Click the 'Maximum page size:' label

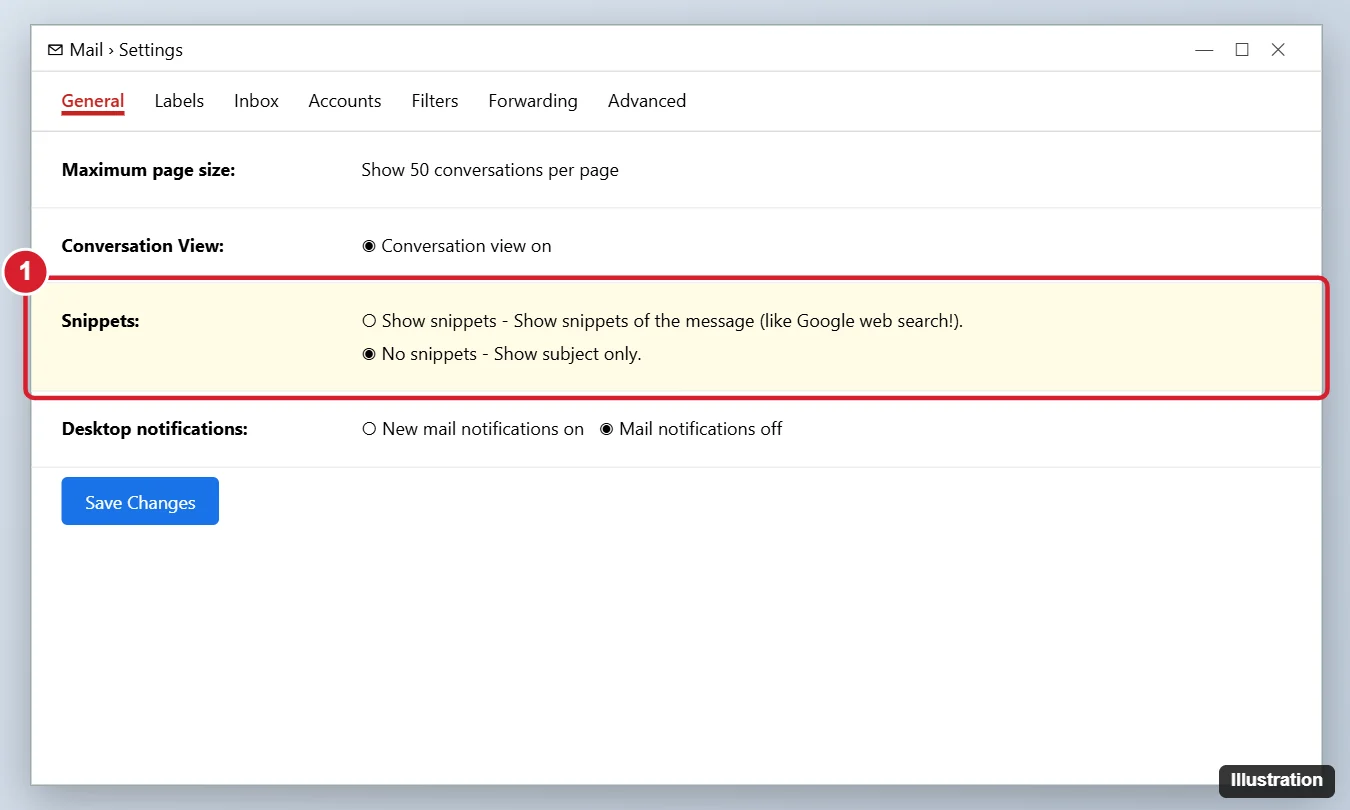pos(148,170)
